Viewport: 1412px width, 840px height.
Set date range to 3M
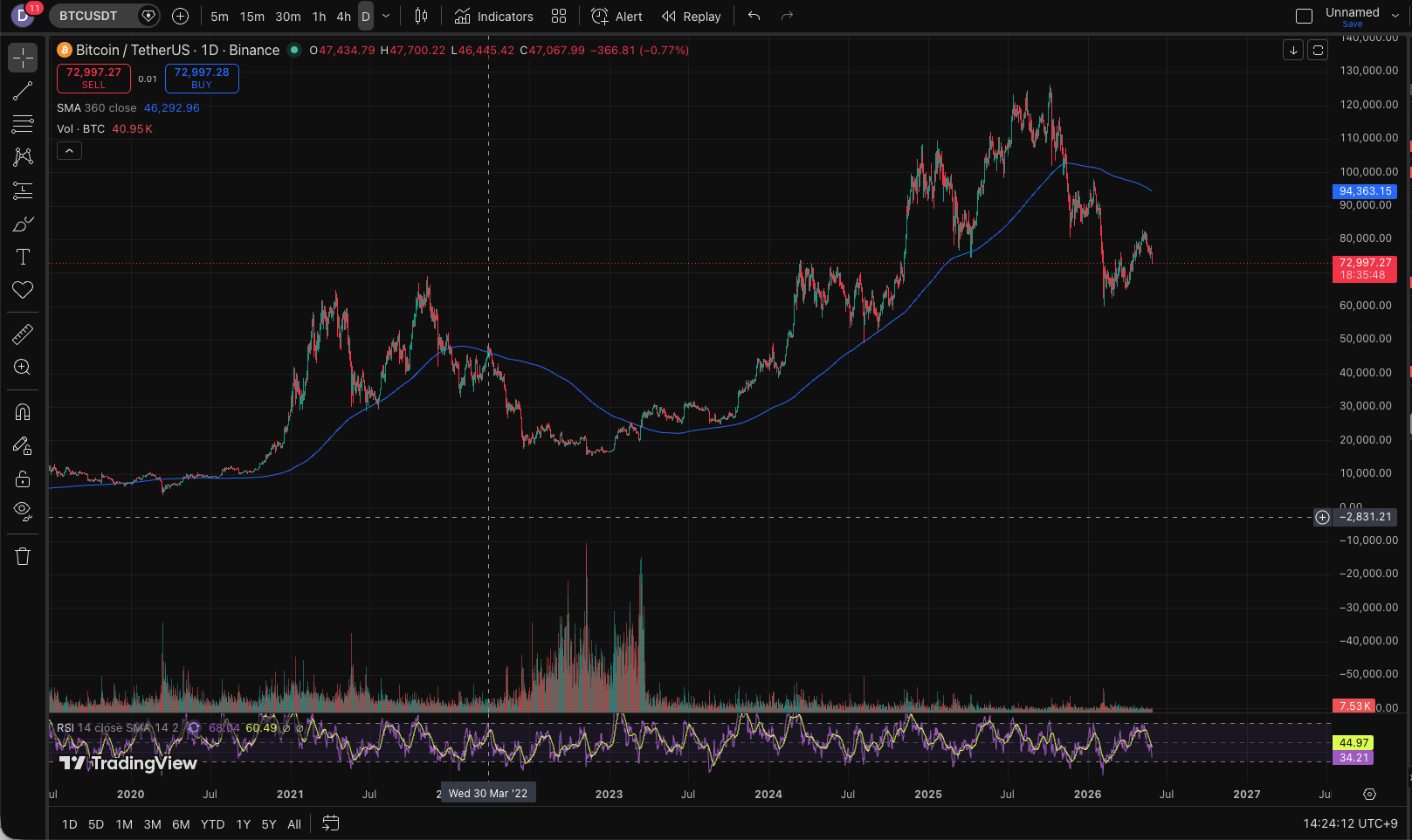[x=152, y=824]
